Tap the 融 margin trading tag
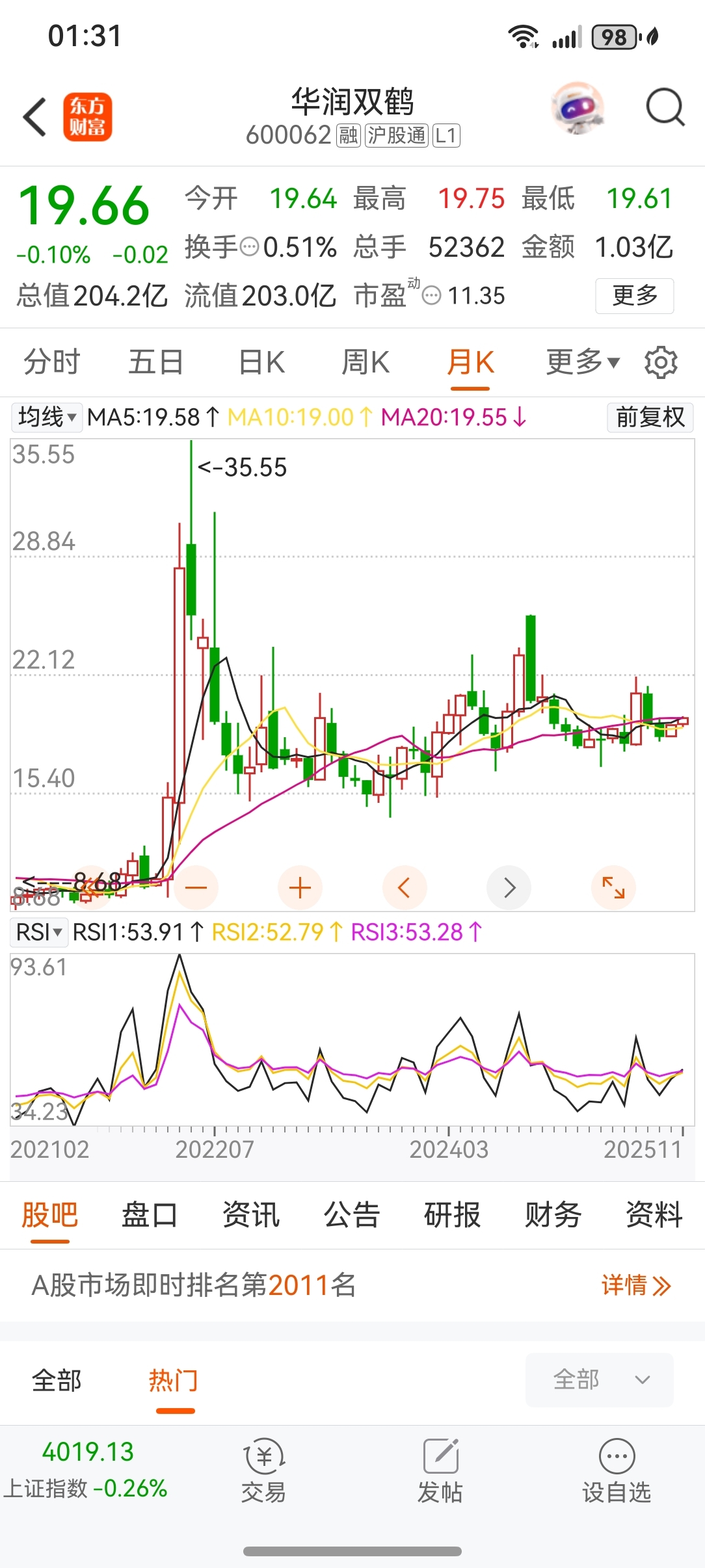 (348, 135)
